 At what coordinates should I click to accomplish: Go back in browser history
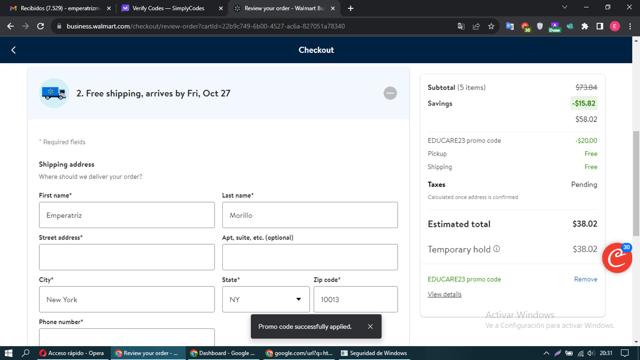coord(11,26)
